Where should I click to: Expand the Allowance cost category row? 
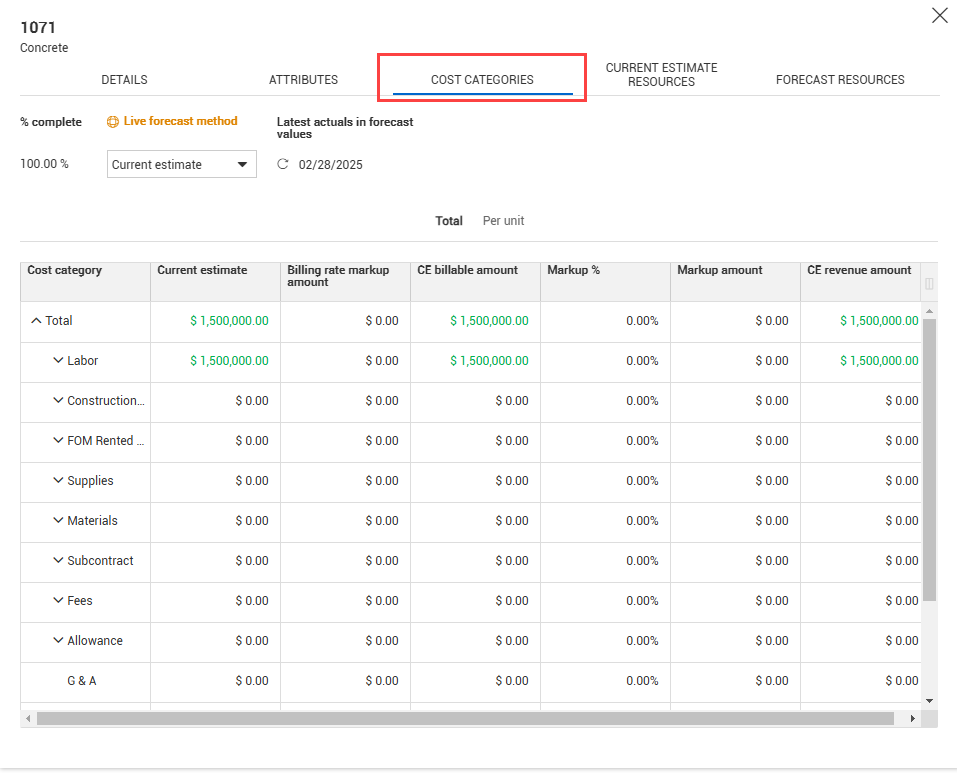point(58,641)
